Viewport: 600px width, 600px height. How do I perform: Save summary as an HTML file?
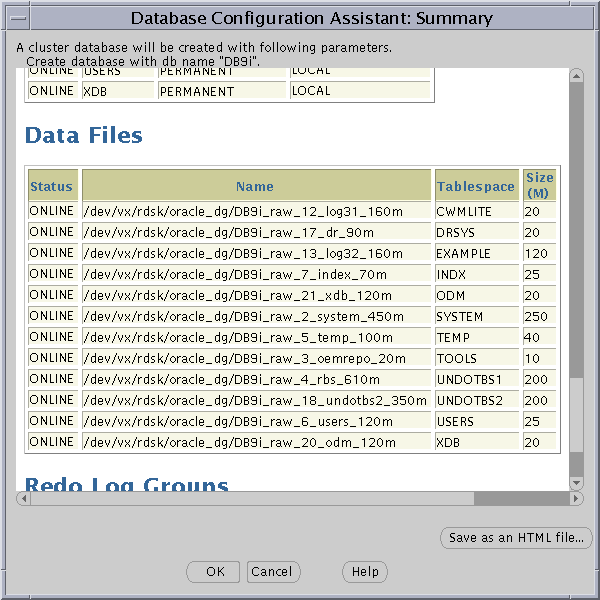515,538
